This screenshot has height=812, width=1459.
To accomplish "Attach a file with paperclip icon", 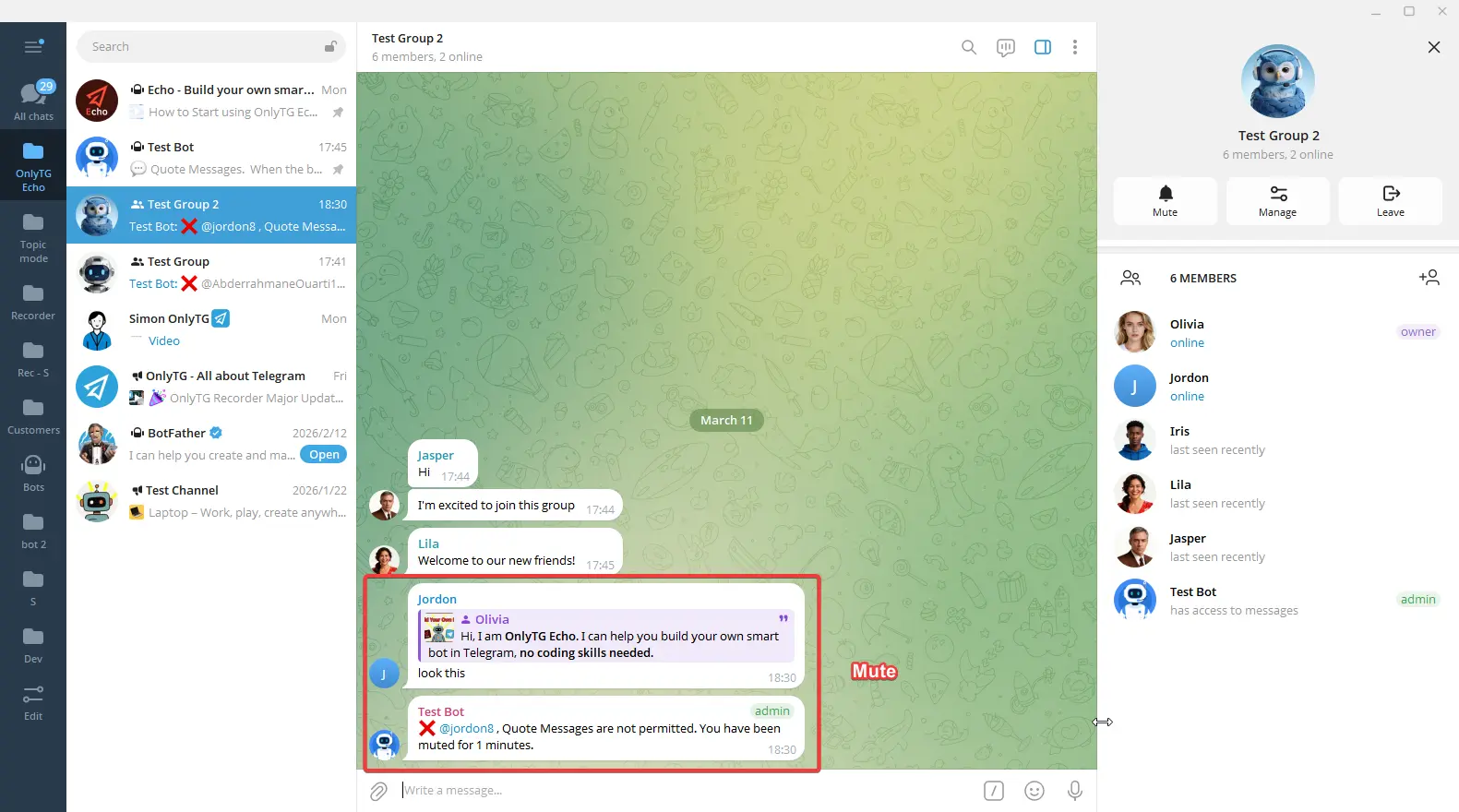I will (x=378, y=791).
